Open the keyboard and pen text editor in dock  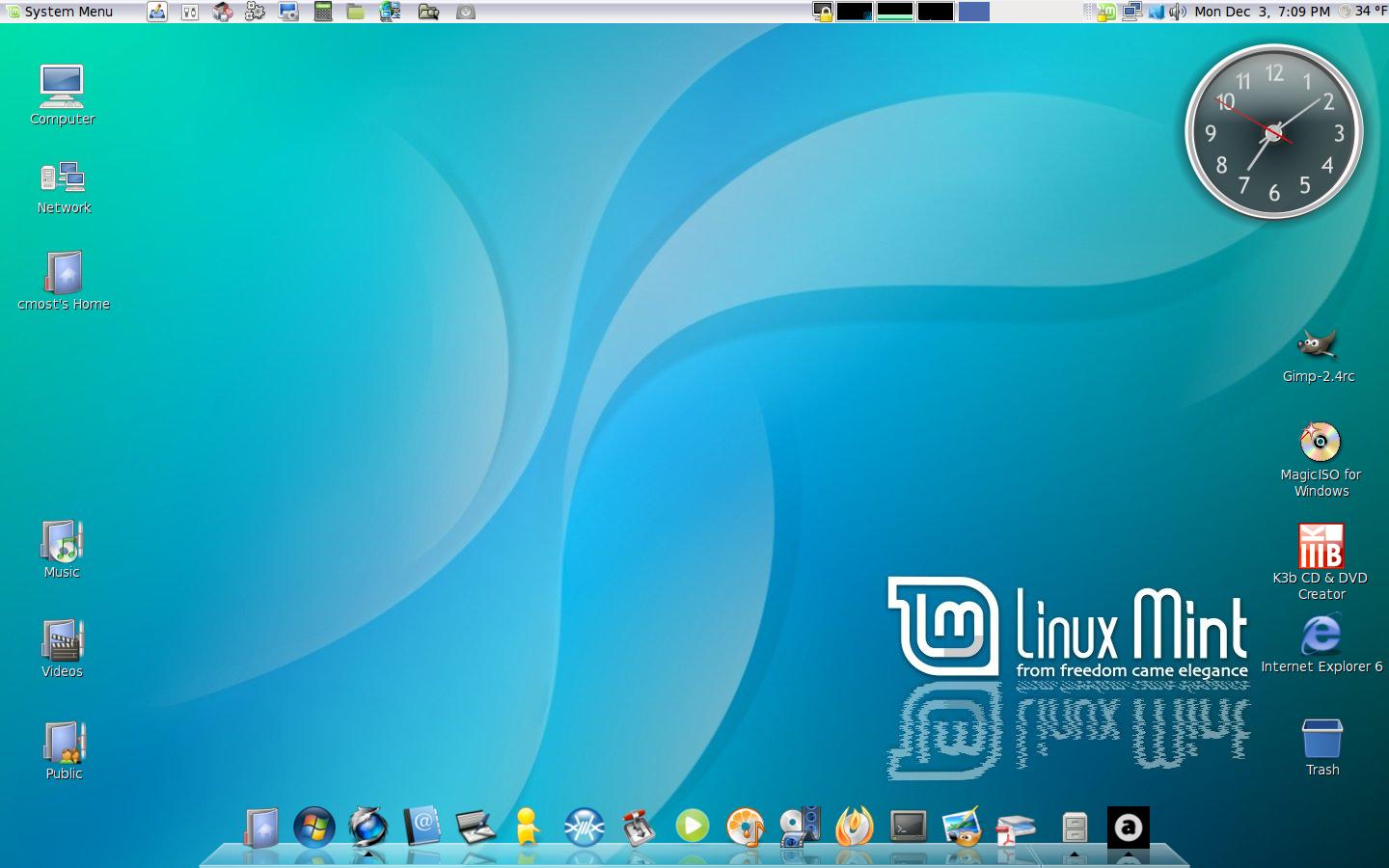(x=476, y=827)
